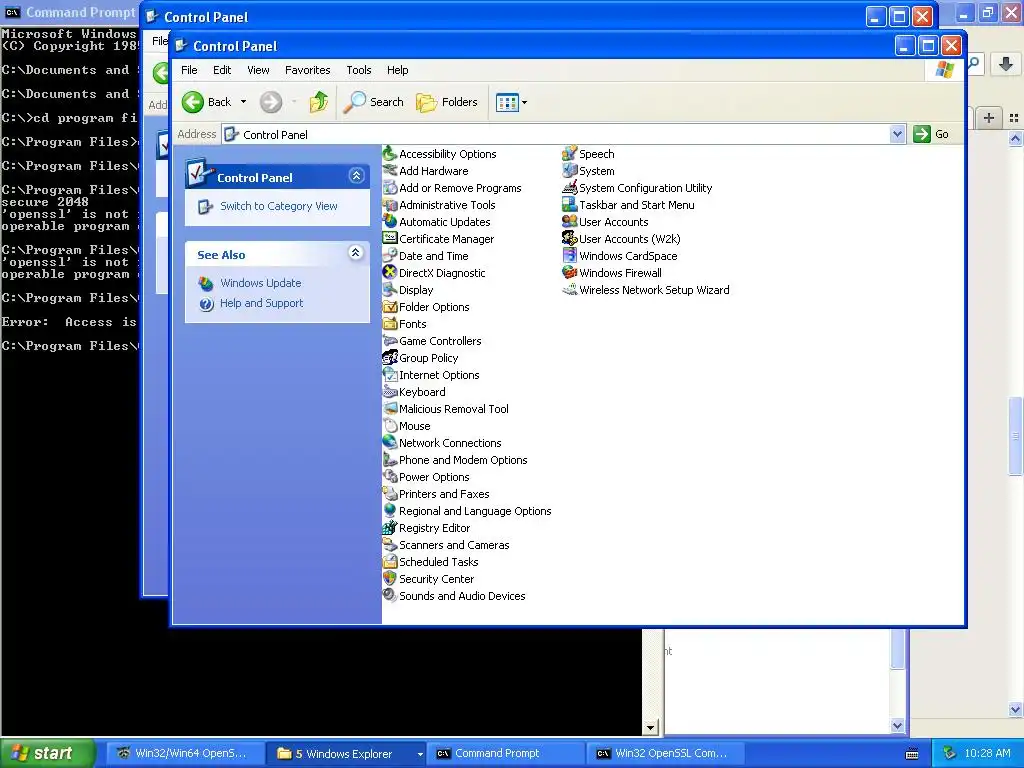Viewport: 1024px width, 768px height.
Task: Launch Add or Remove Programs icon
Action: 390,187
